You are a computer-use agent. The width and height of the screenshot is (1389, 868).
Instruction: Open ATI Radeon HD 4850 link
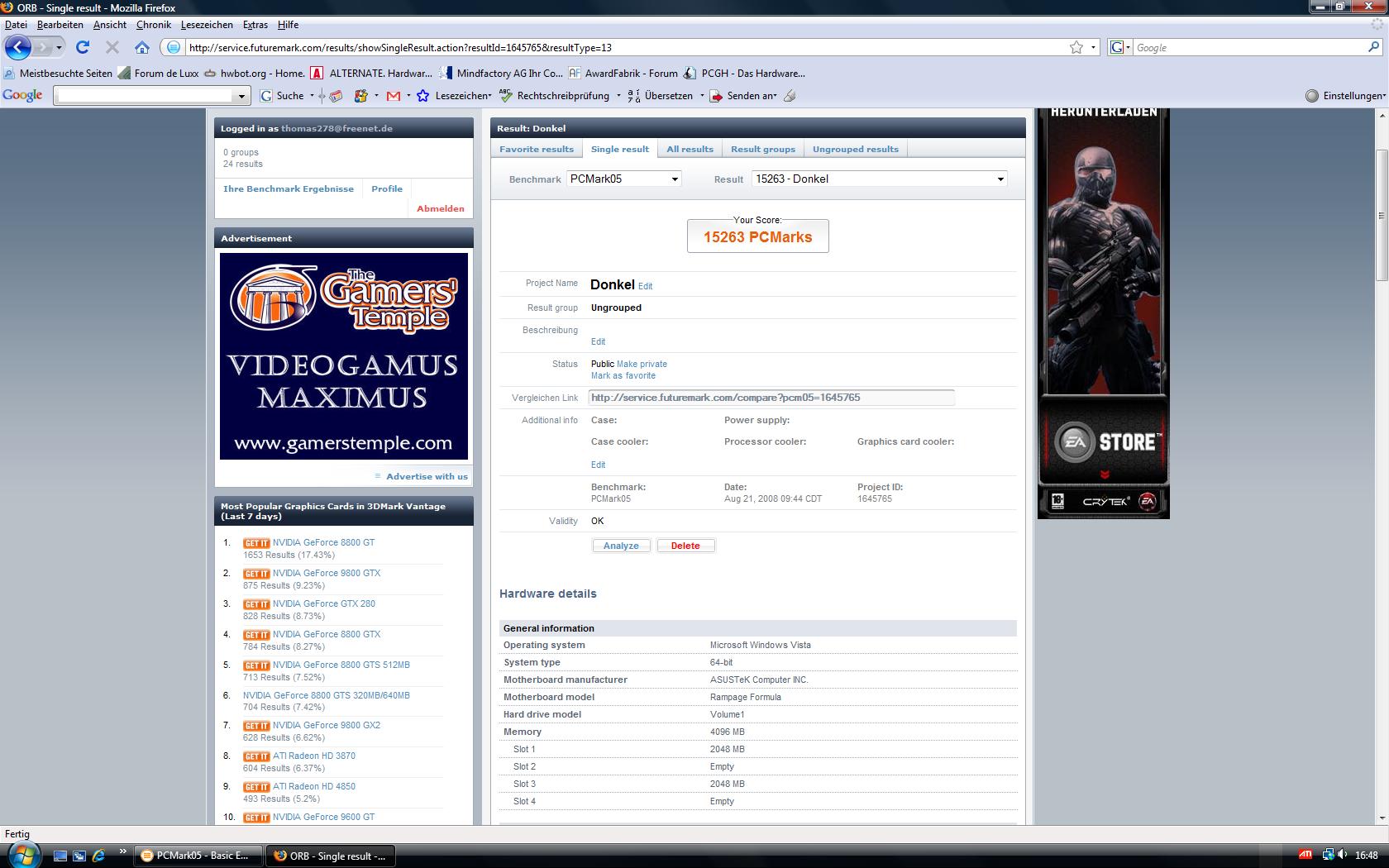pos(314,786)
